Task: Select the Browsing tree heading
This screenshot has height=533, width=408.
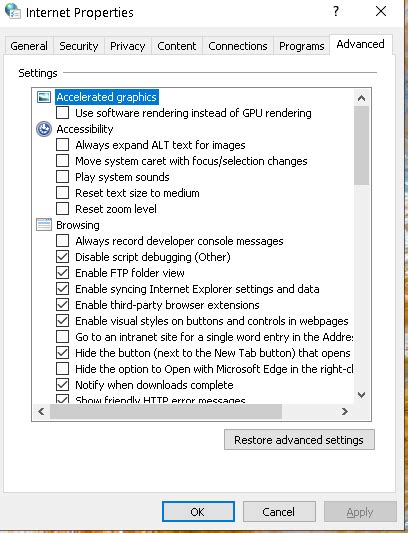Action: pos(78,225)
